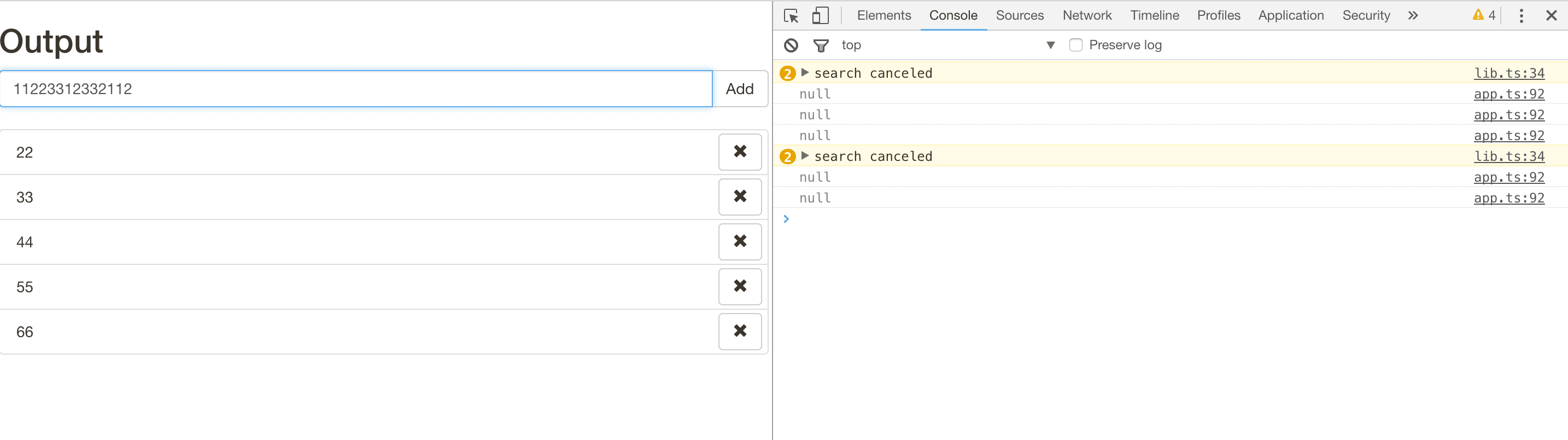
Task: Remove item 22 with its X button
Action: 740,152
